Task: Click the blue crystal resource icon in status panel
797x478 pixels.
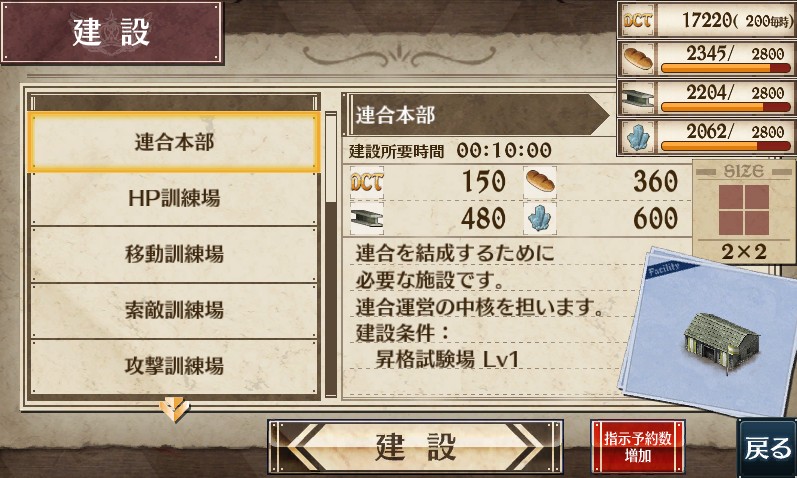Action: 637,137
